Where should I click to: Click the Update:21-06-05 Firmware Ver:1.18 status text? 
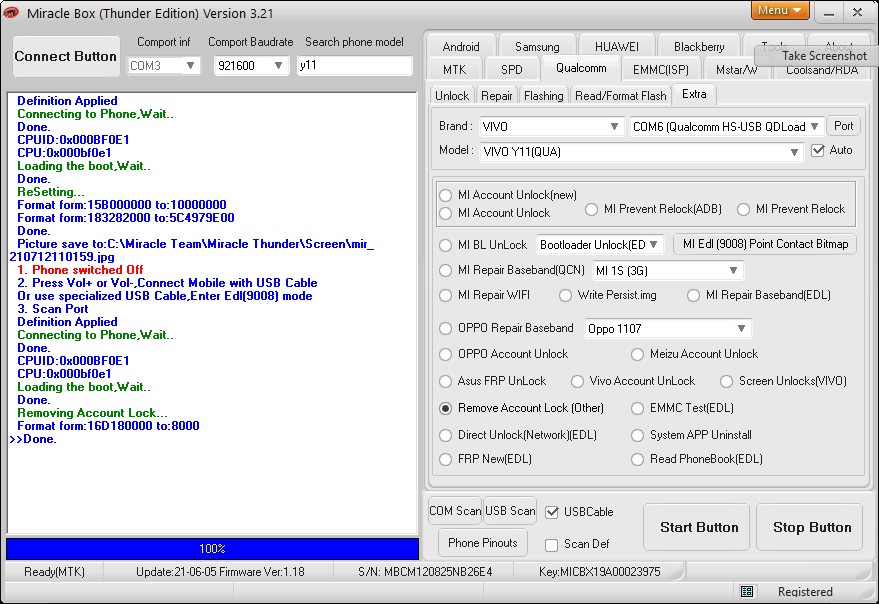click(220, 572)
